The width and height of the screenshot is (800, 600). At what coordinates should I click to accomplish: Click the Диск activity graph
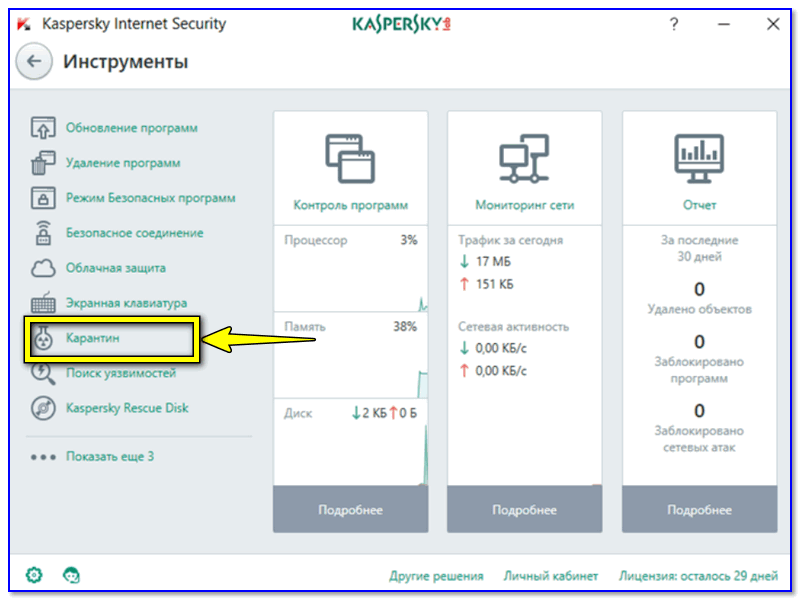click(x=351, y=442)
